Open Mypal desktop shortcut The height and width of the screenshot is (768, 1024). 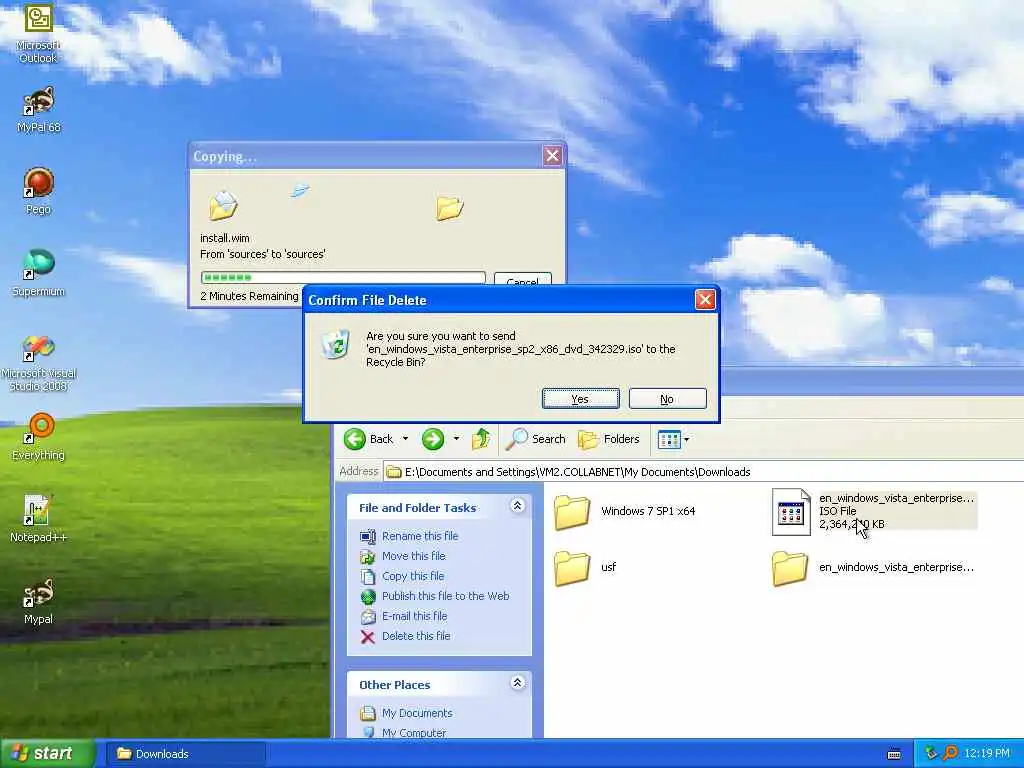pyautogui.click(x=38, y=601)
